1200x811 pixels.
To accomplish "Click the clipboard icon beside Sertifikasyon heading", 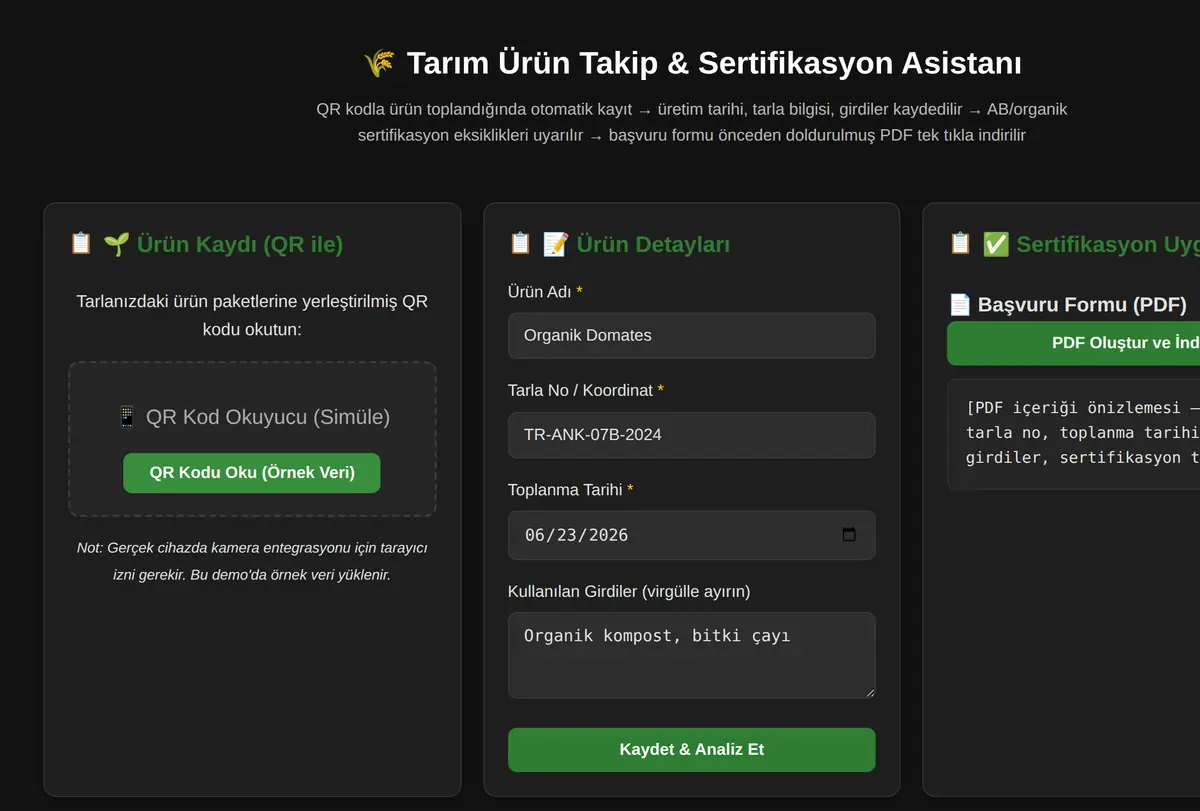I will coord(960,243).
